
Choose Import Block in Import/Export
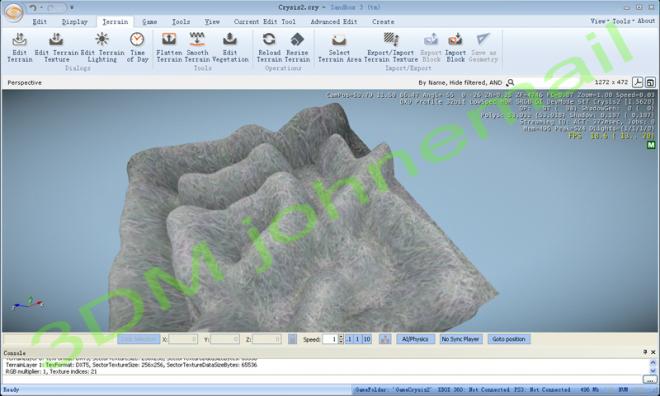coord(455,48)
